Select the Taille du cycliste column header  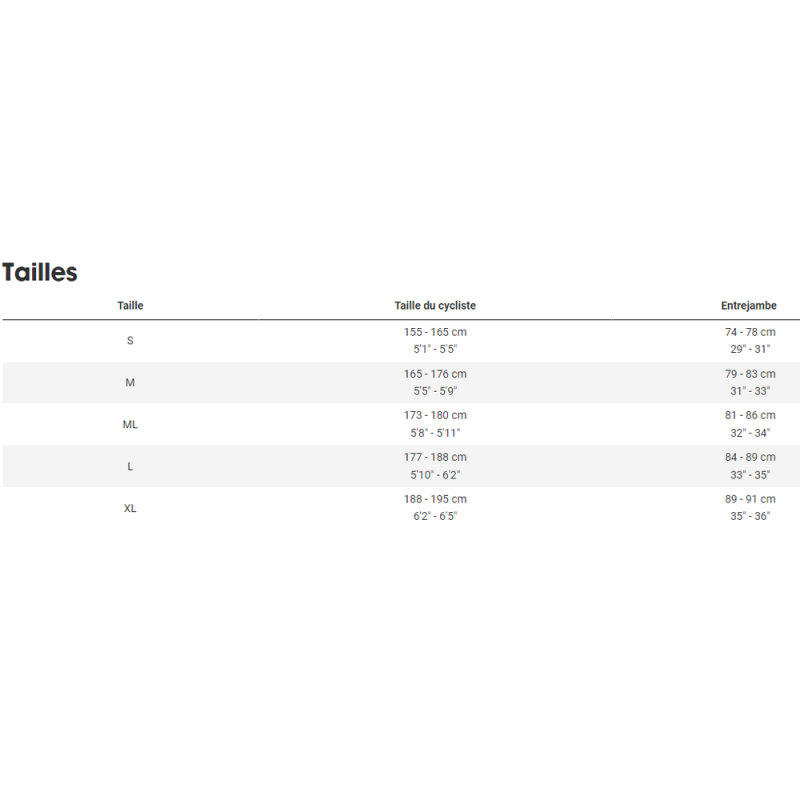coord(435,306)
